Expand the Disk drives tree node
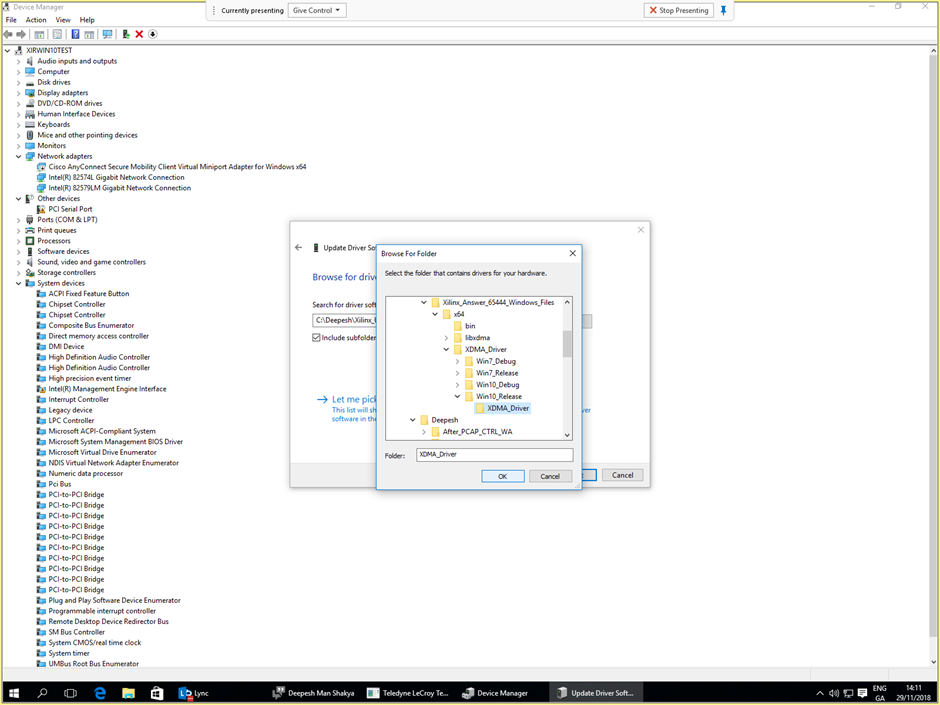 18,82
